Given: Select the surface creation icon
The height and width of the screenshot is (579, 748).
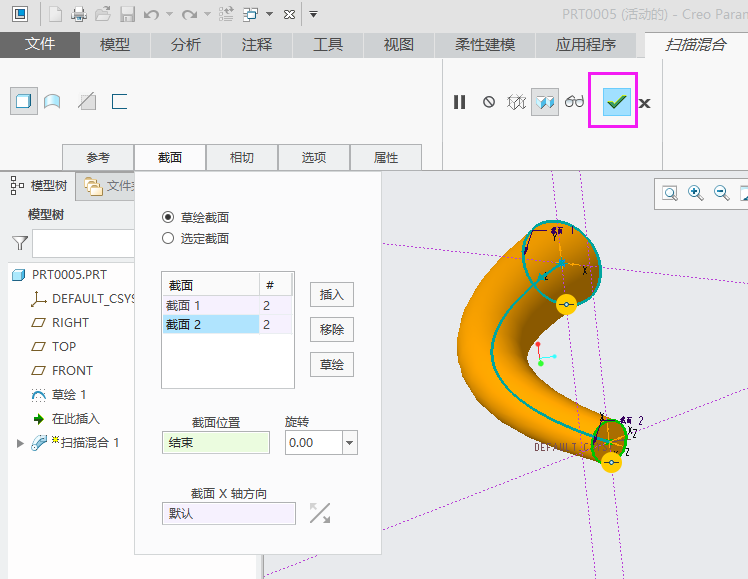Looking at the screenshot, I should [52, 101].
